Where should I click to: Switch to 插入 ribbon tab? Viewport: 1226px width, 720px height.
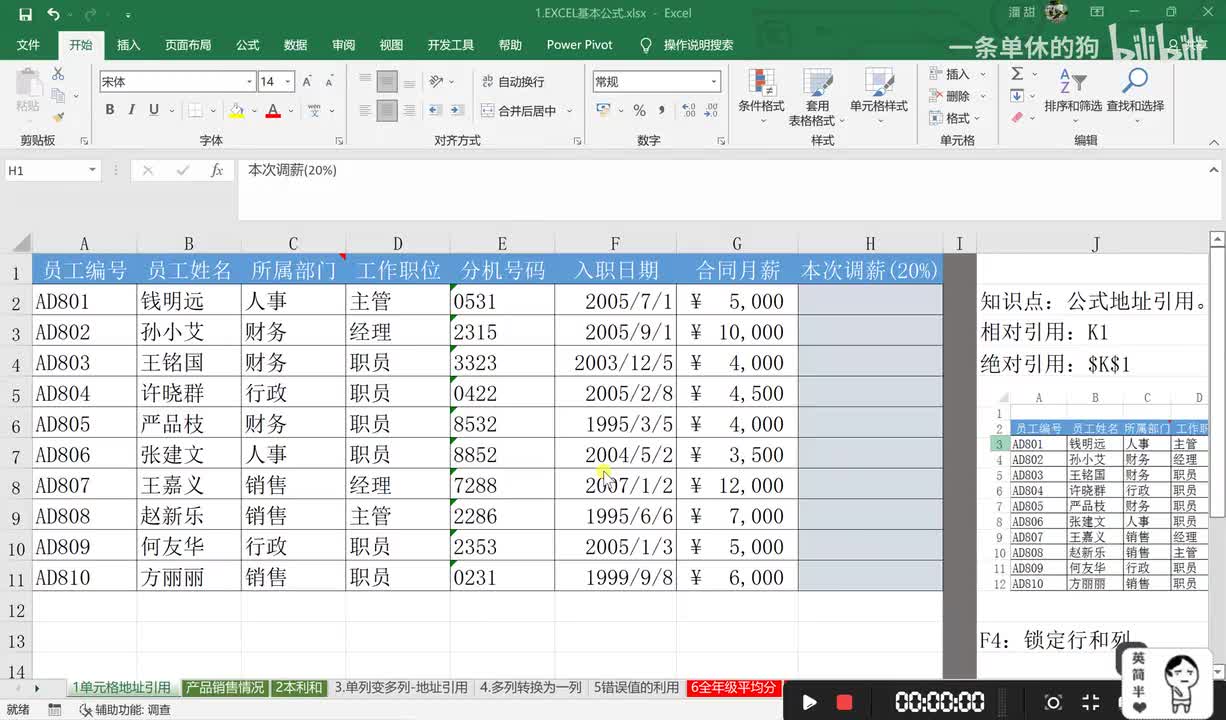pos(128,45)
